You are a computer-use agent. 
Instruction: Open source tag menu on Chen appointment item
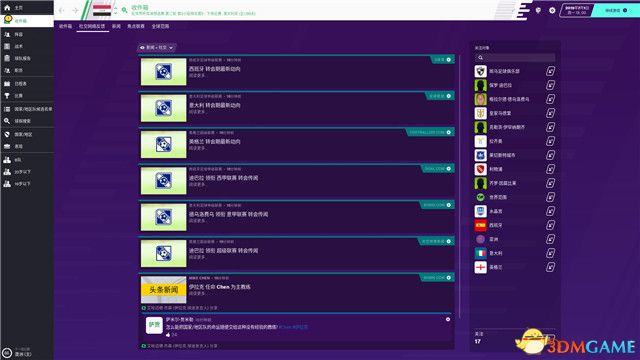tap(436, 278)
